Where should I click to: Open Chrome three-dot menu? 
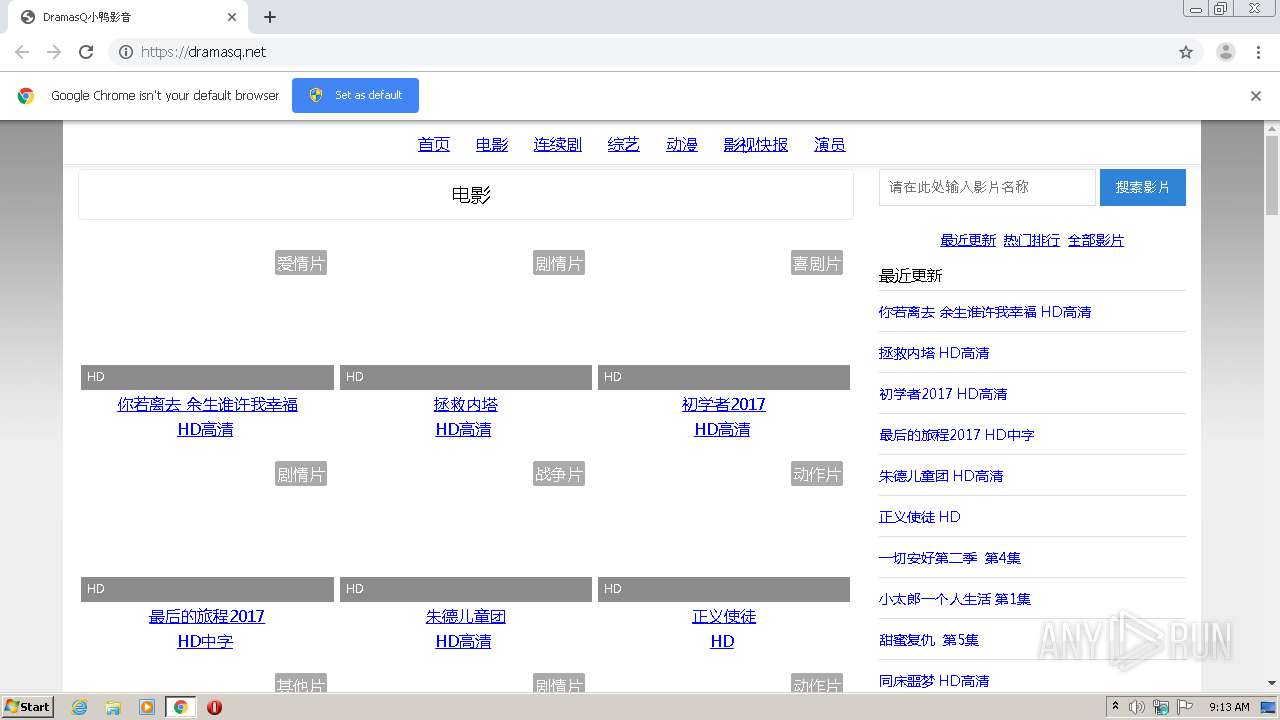pyautogui.click(x=1259, y=52)
